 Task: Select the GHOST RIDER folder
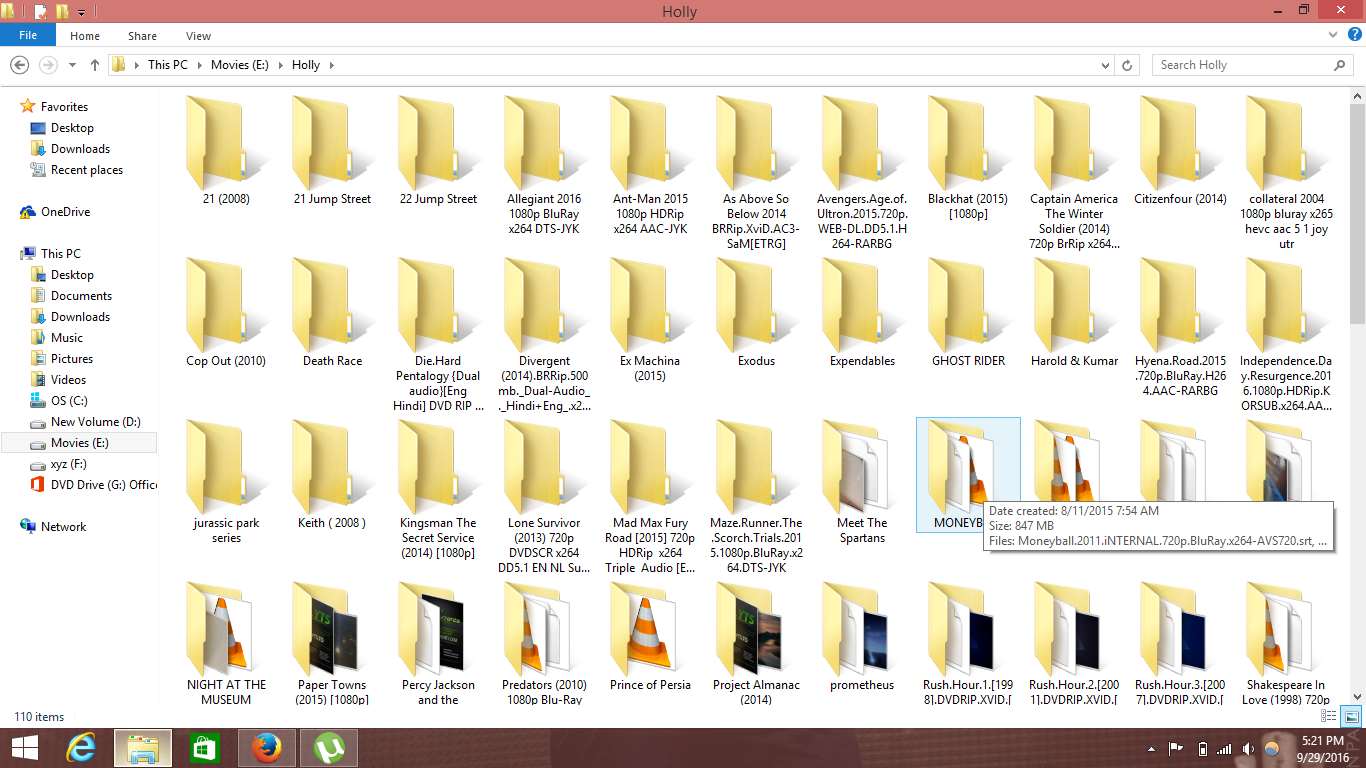(x=968, y=312)
